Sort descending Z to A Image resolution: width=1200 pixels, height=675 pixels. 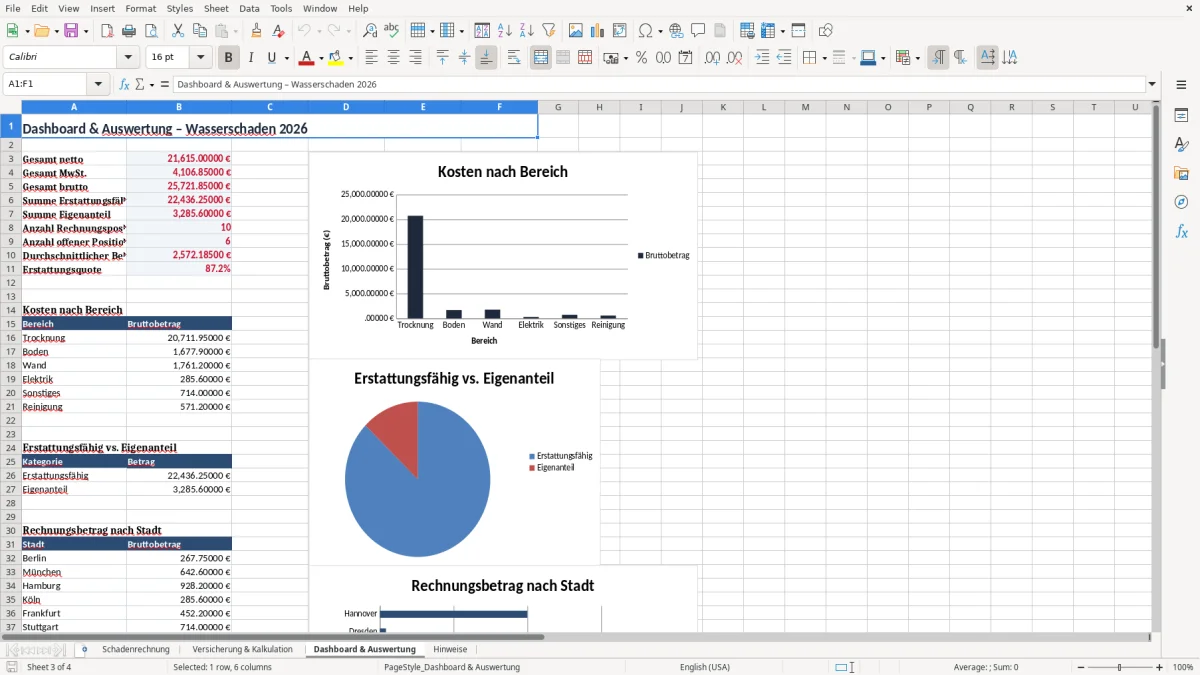(x=527, y=31)
